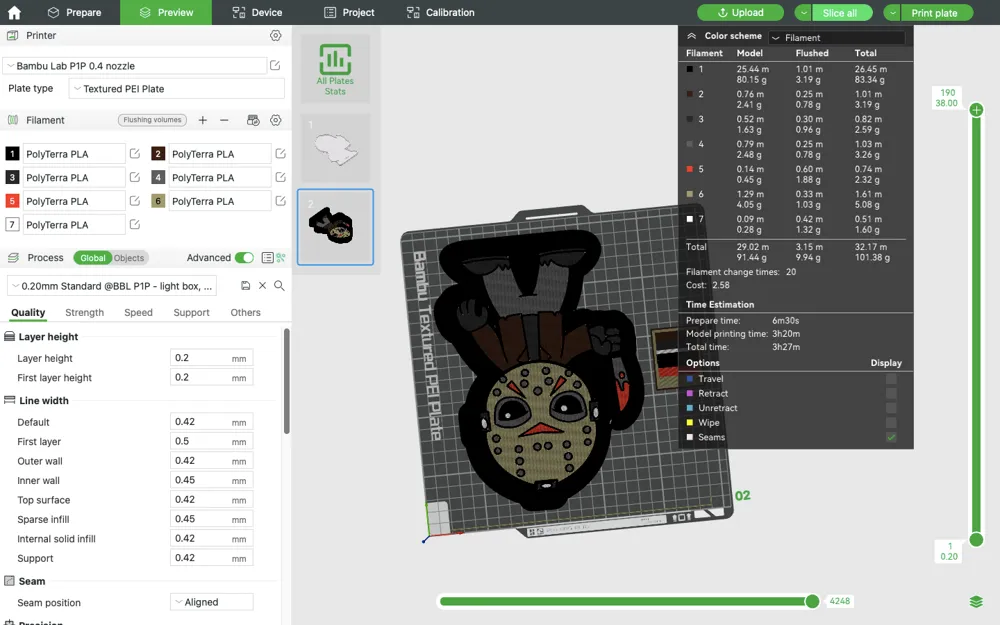Switch process scope to Global
The height and width of the screenshot is (625, 1000).
92,258
